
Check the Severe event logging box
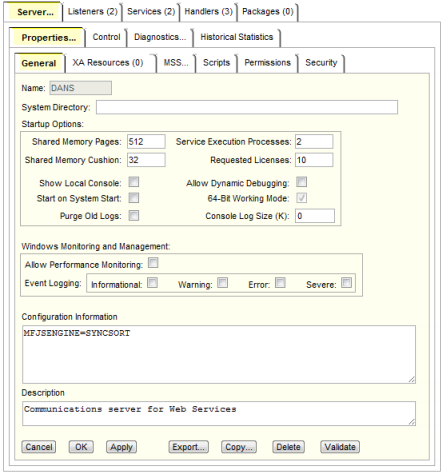tap(347, 283)
